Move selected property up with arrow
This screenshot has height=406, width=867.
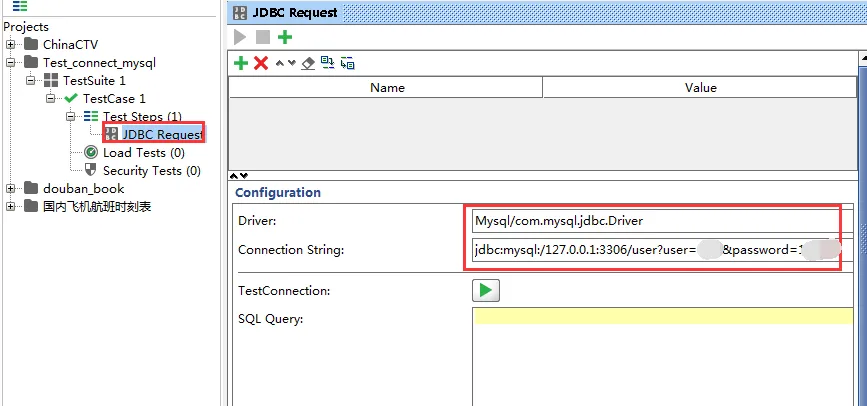(x=279, y=63)
